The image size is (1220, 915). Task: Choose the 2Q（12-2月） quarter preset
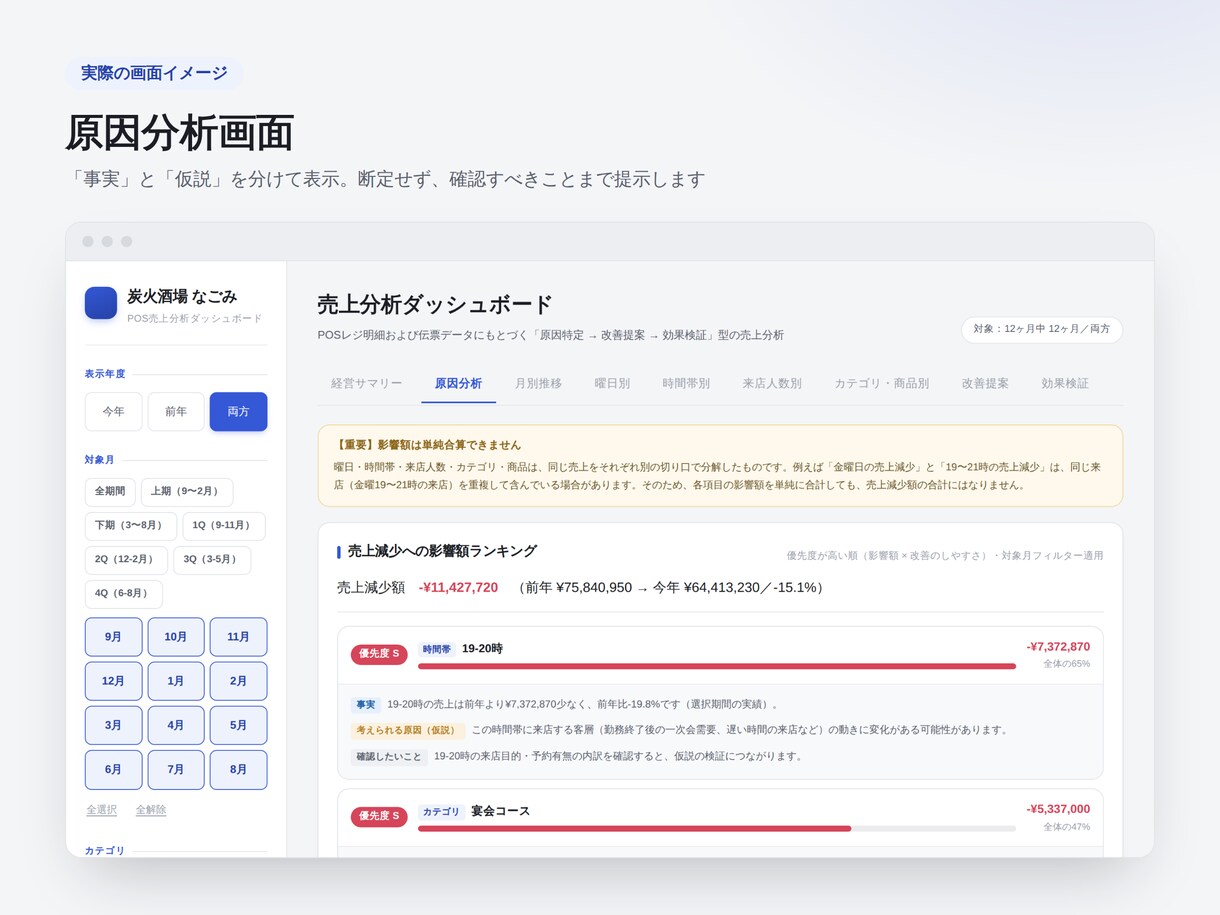tap(126, 560)
